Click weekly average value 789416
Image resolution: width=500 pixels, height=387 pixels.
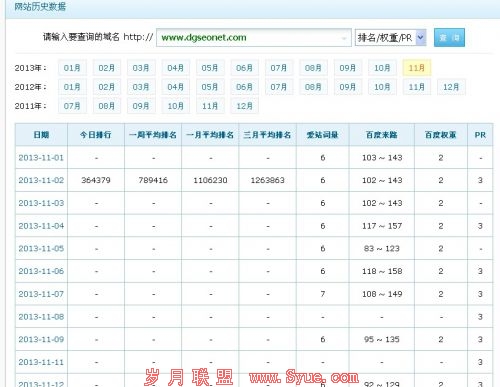pyautogui.click(x=153, y=180)
